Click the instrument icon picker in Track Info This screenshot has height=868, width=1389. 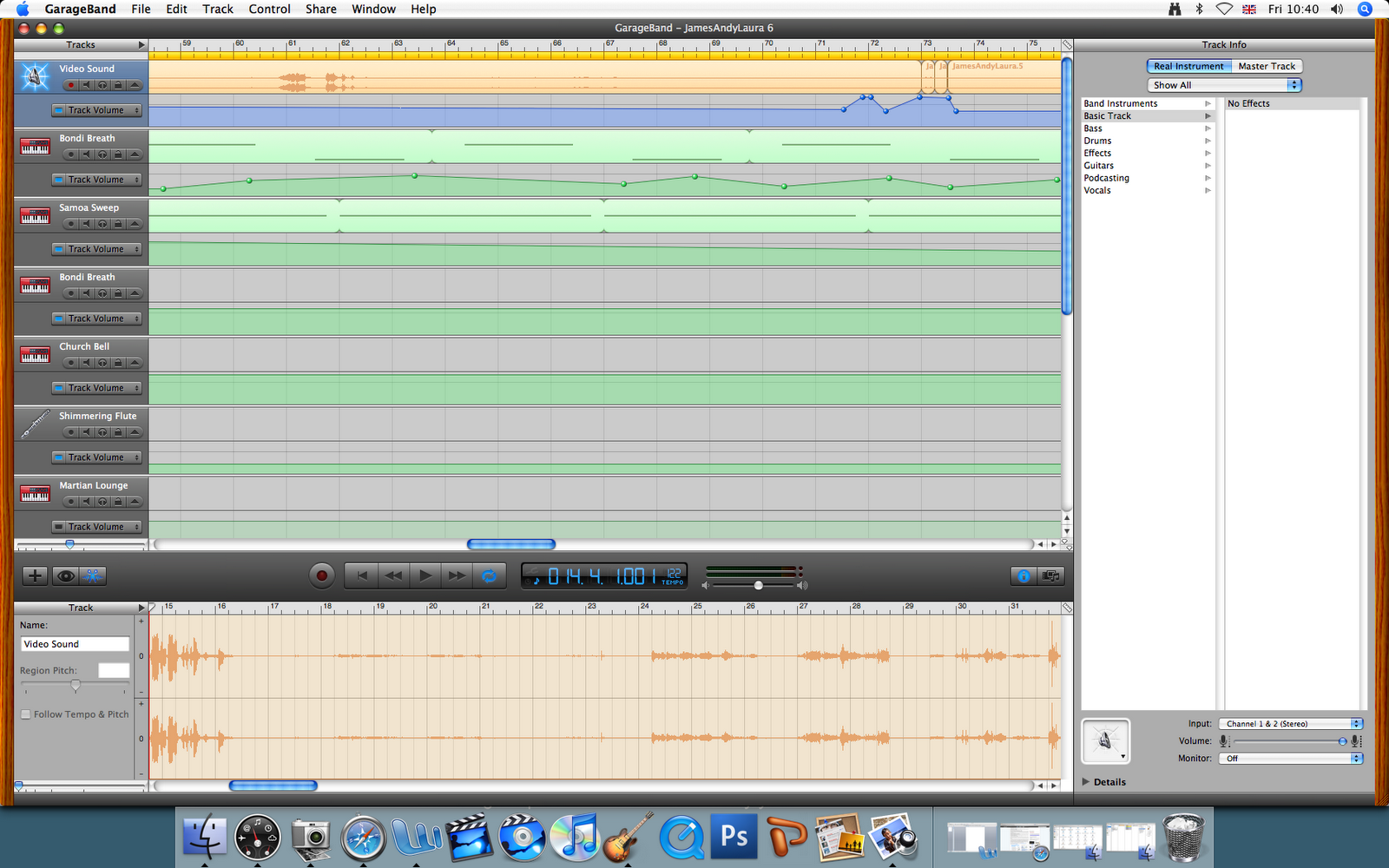tap(1105, 741)
